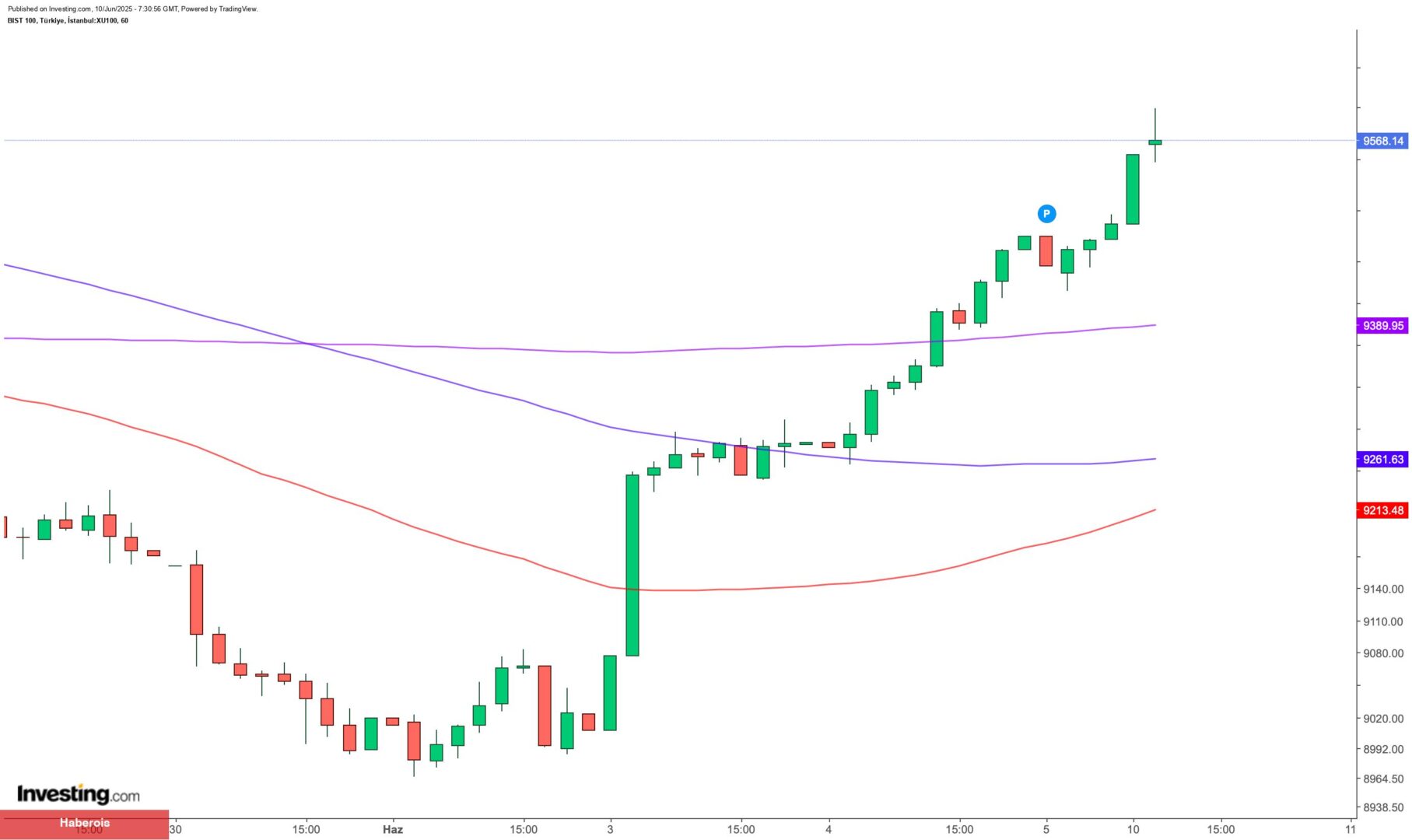This screenshot has width=1412, height=840.
Task: Select the 9568.14 current price label
Action: pos(1382,141)
